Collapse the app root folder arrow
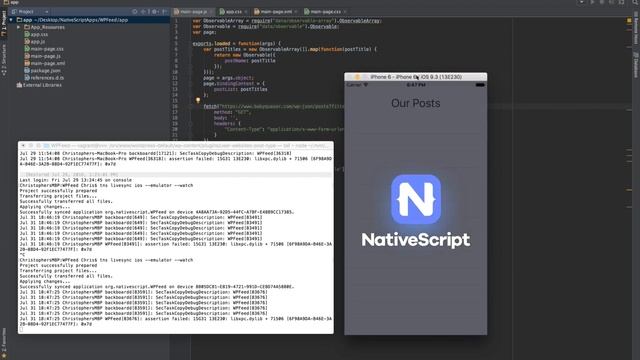Screen dimensions: 640x360 pyautogui.click(x=11, y=20)
